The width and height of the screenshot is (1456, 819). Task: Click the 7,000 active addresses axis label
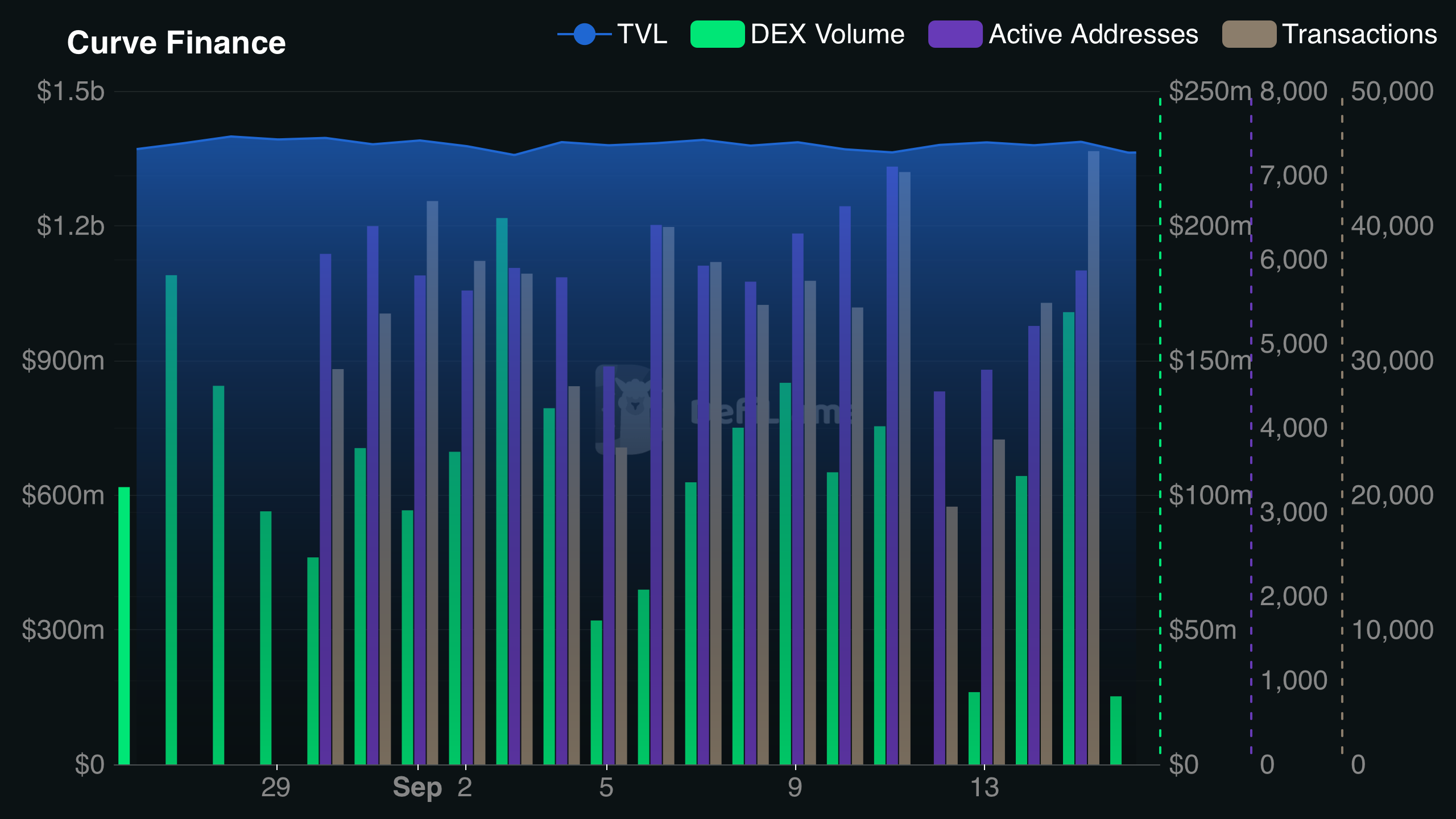tap(1294, 175)
